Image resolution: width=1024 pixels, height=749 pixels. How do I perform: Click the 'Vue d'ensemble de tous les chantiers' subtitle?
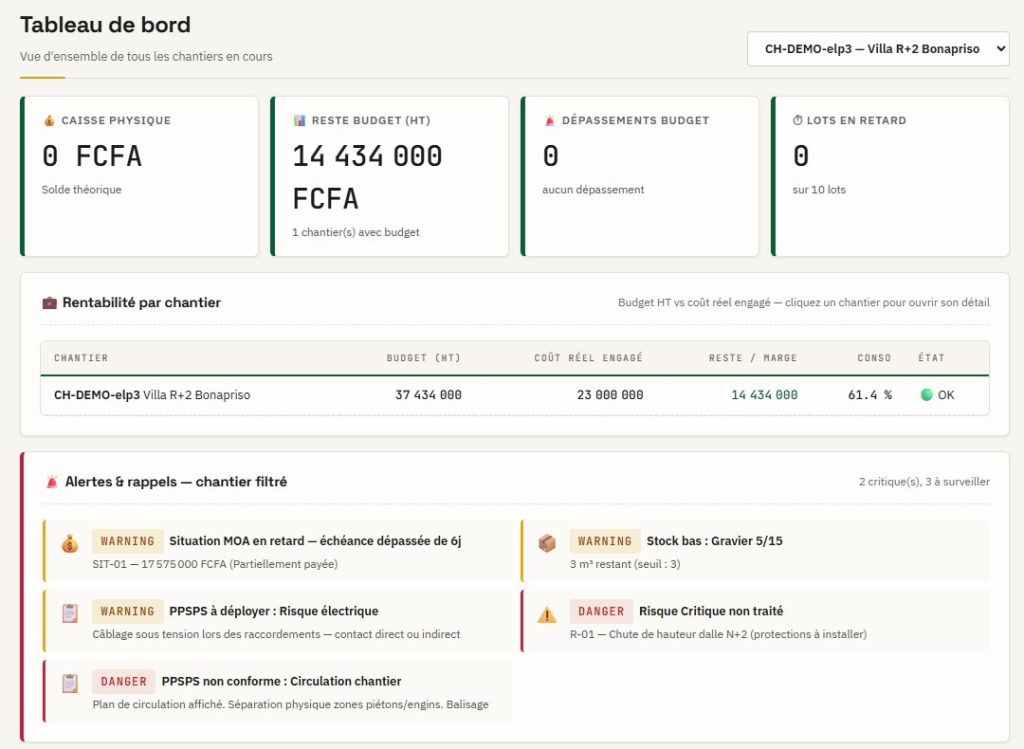pos(146,56)
